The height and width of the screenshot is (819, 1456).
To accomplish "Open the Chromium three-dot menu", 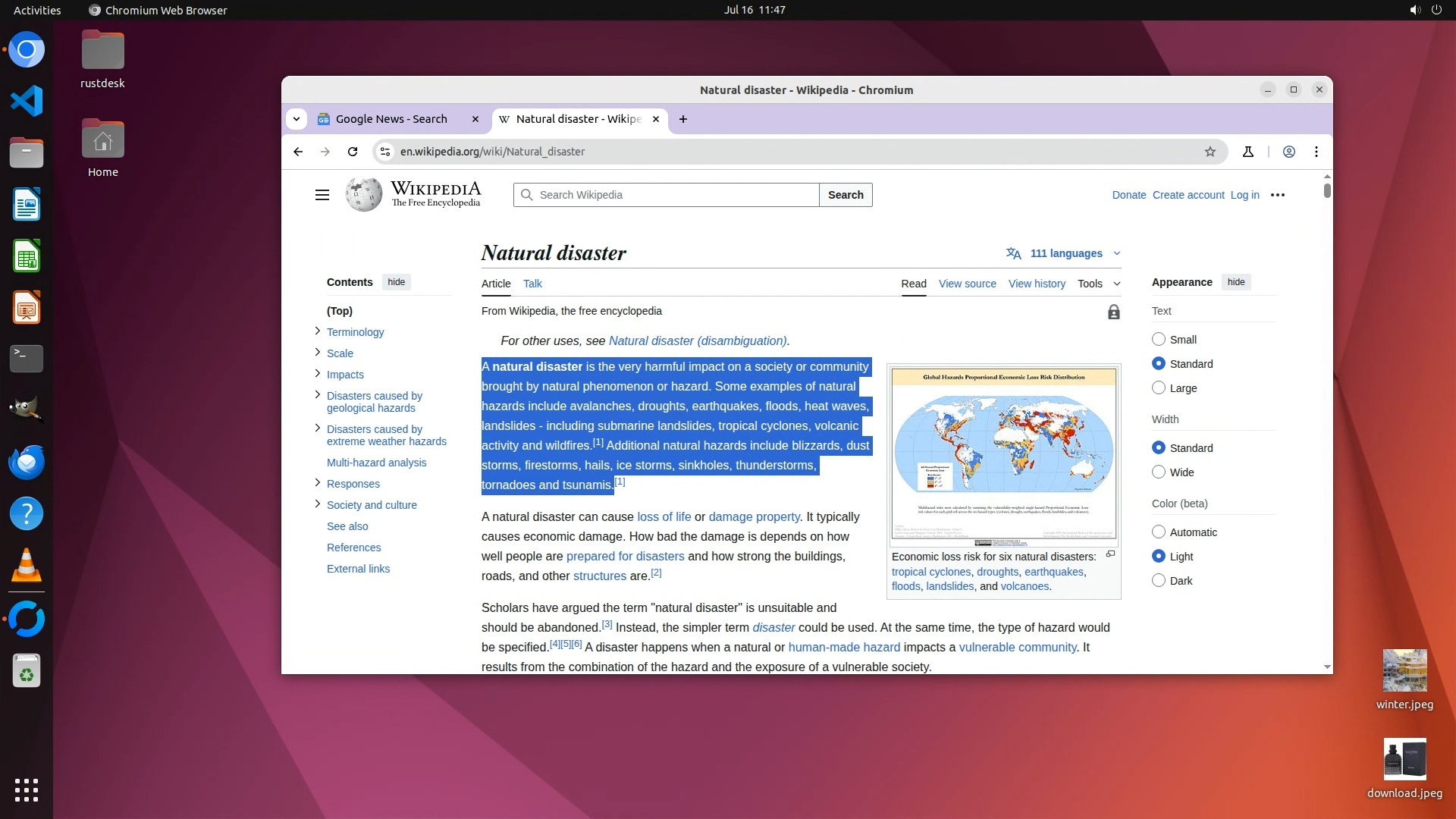I will (1316, 152).
